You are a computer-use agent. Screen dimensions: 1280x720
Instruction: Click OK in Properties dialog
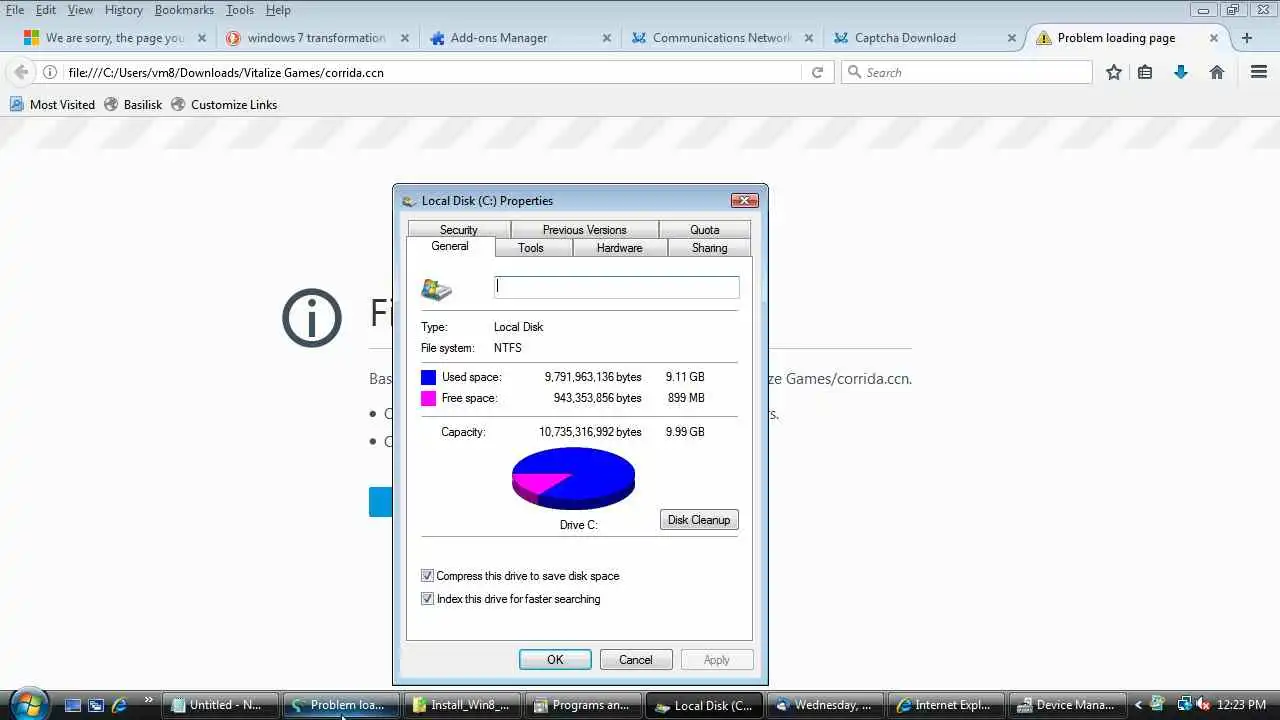coord(555,659)
